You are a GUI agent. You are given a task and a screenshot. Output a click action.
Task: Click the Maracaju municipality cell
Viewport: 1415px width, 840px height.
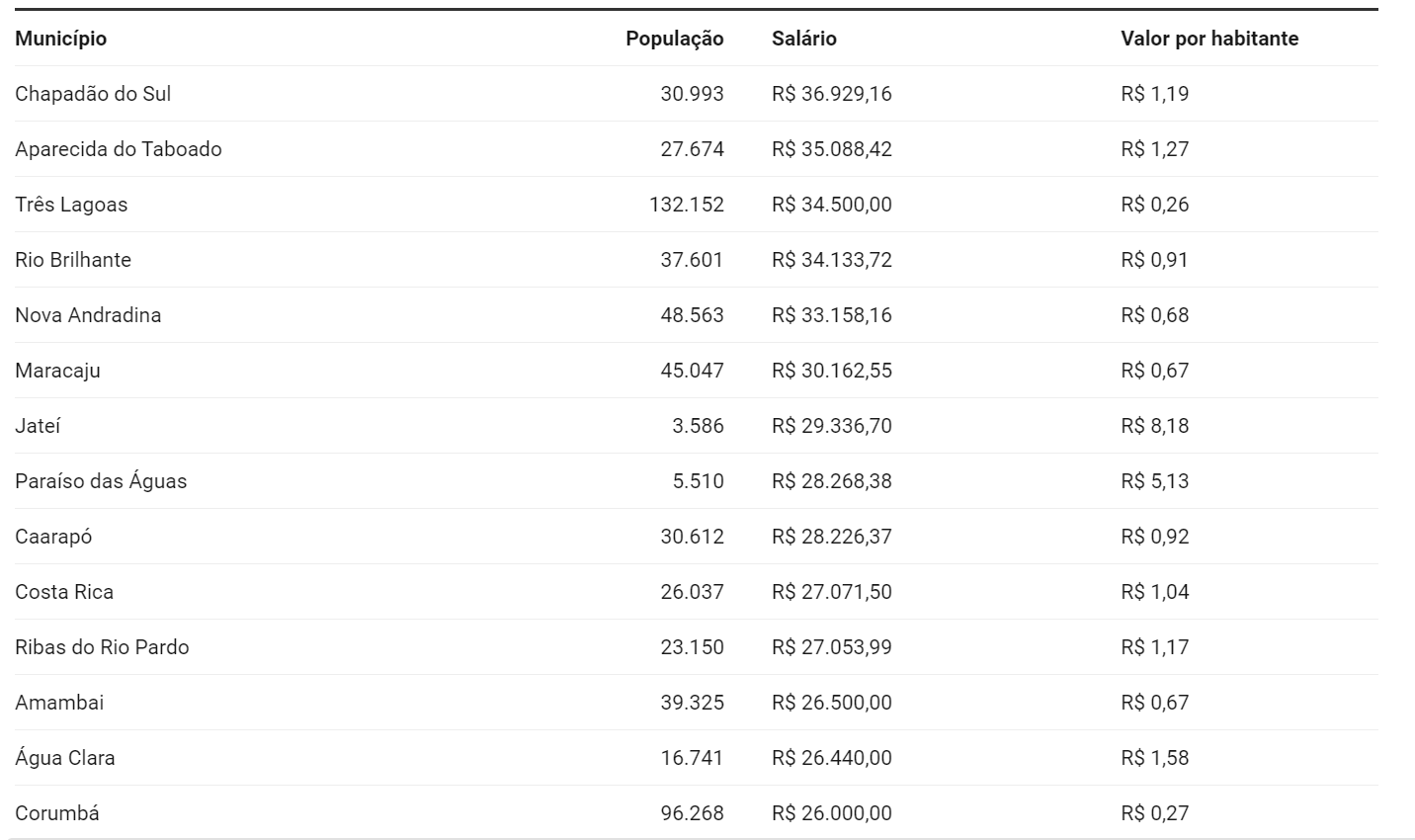point(57,371)
